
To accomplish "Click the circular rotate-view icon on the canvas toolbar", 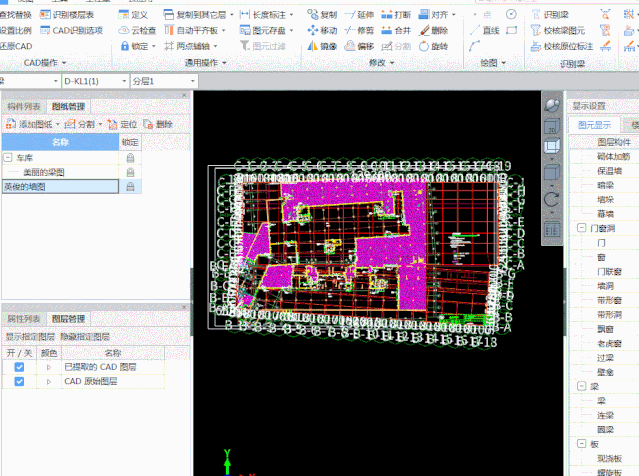I will point(551,199).
